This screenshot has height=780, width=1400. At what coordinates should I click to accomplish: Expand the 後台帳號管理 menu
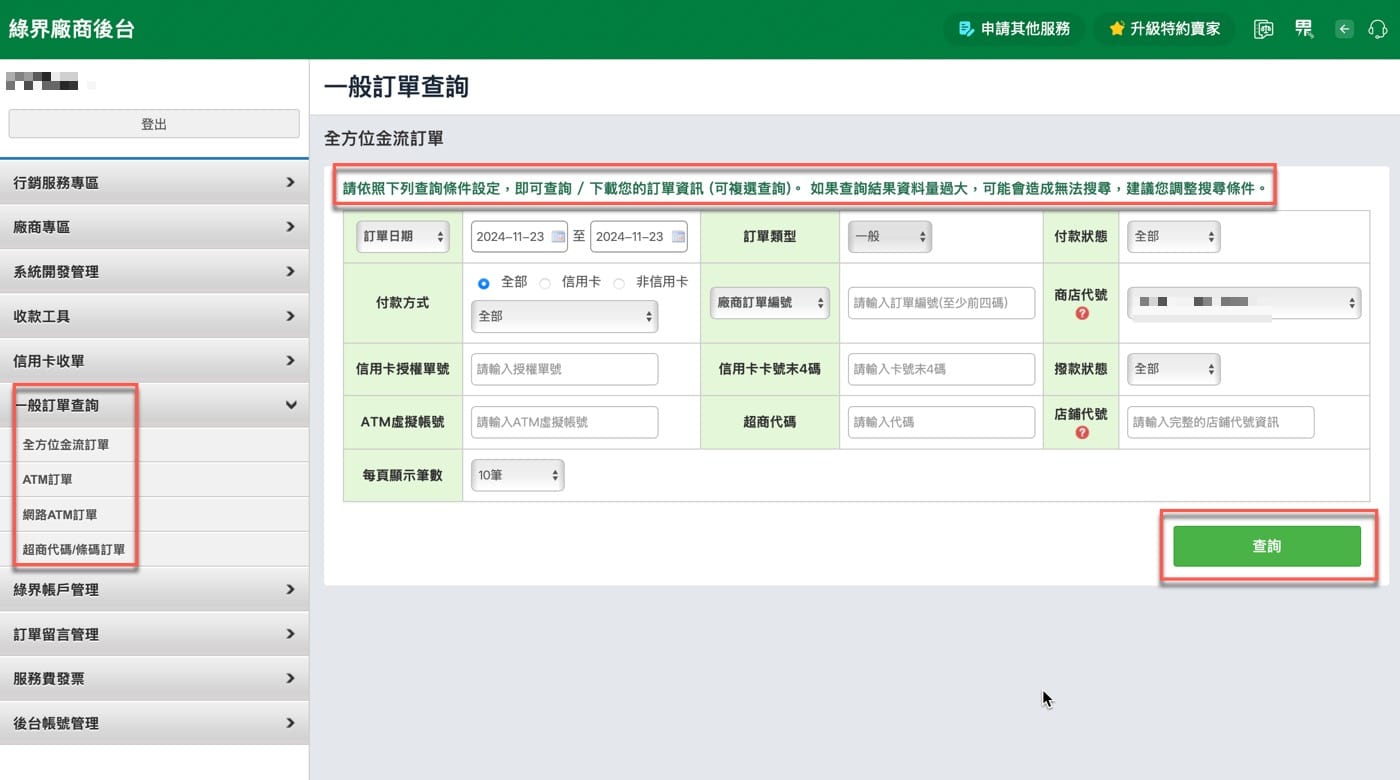[154, 723]
